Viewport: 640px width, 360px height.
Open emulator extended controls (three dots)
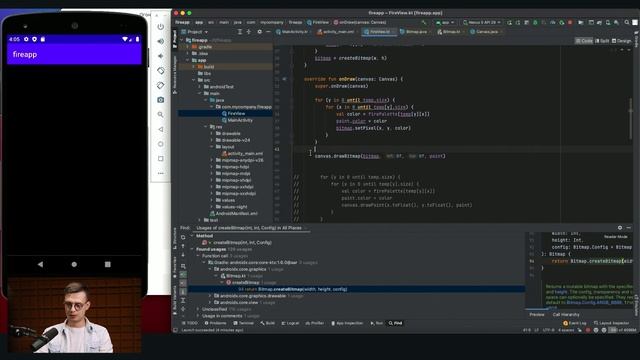161,173
